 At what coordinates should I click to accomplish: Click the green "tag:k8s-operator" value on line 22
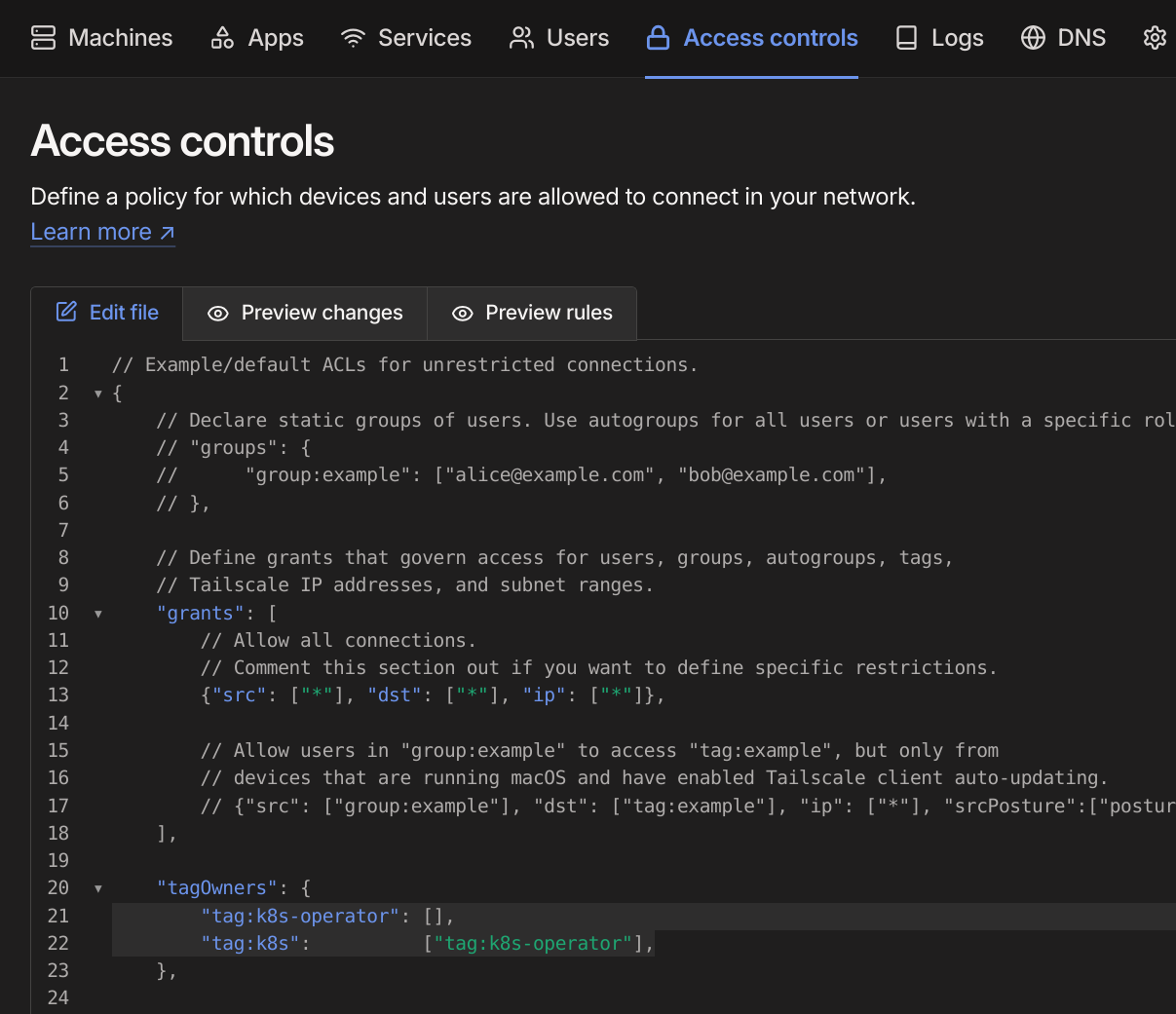[534, 943]
